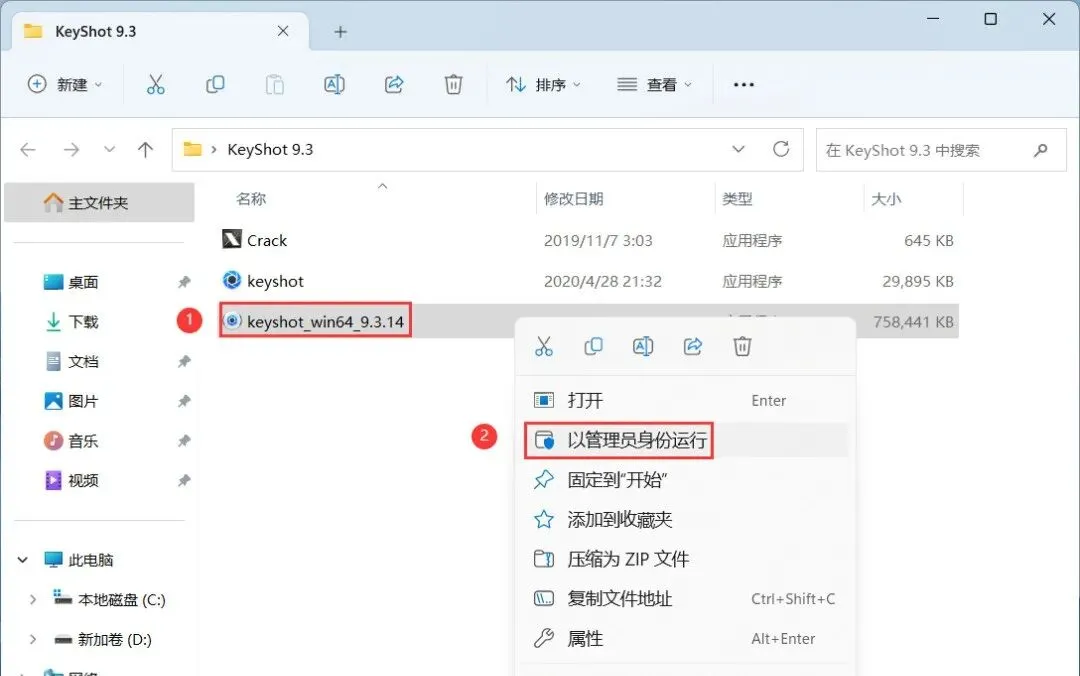This screenshot has width=1080, height=676.
Task: Refresh the KeyShot 9.3 folder
Action: (780, 149)
